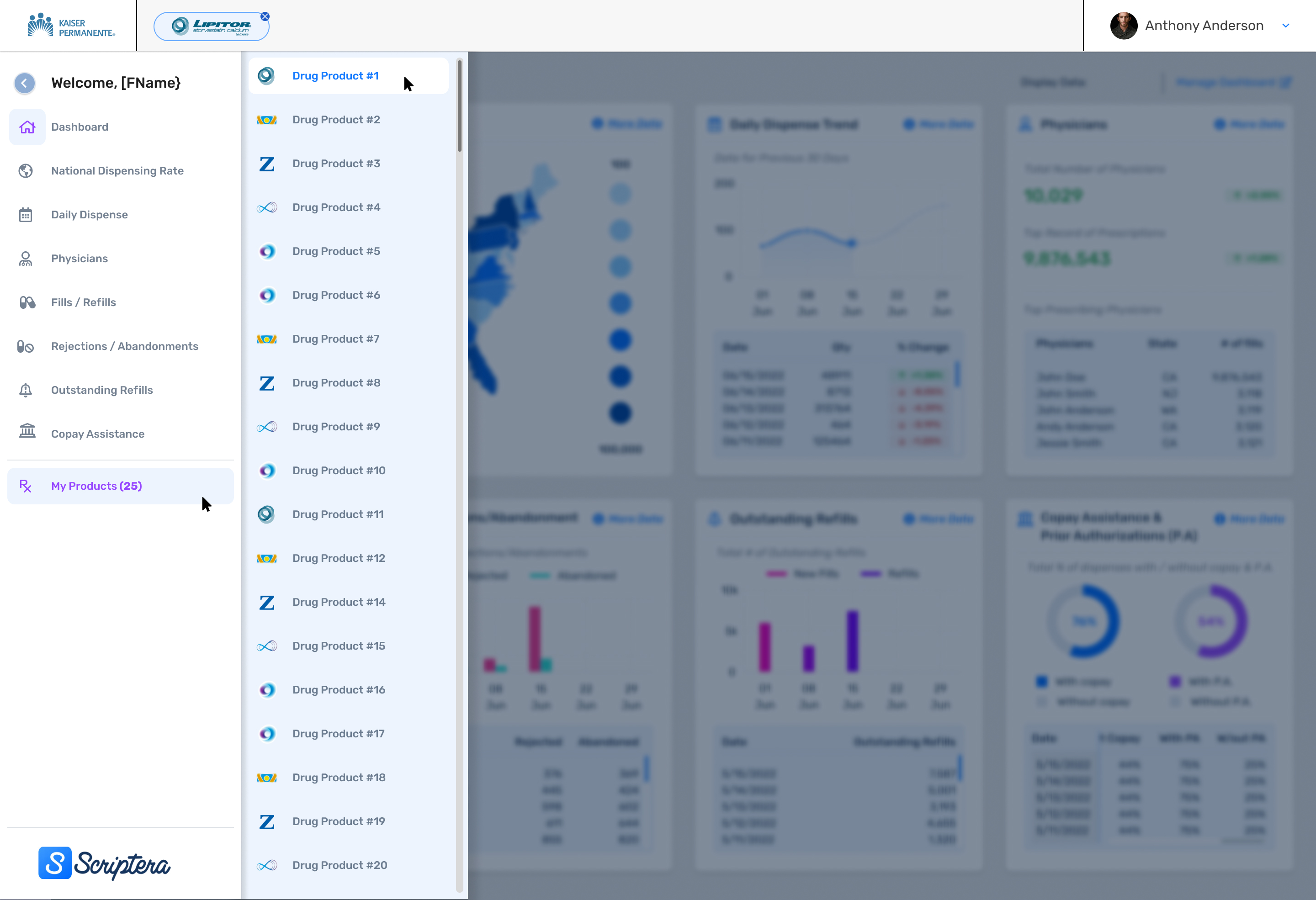Toggle the Lipitor product close button
Image resolution: width=1316 pixels, height=900 pixels.
266,11
